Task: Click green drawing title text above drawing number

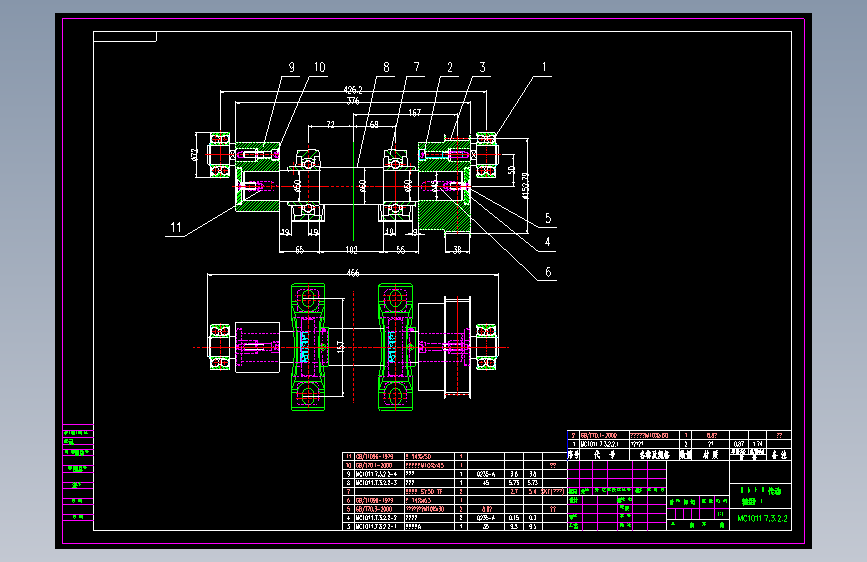Action: click(x=760, y=496)
